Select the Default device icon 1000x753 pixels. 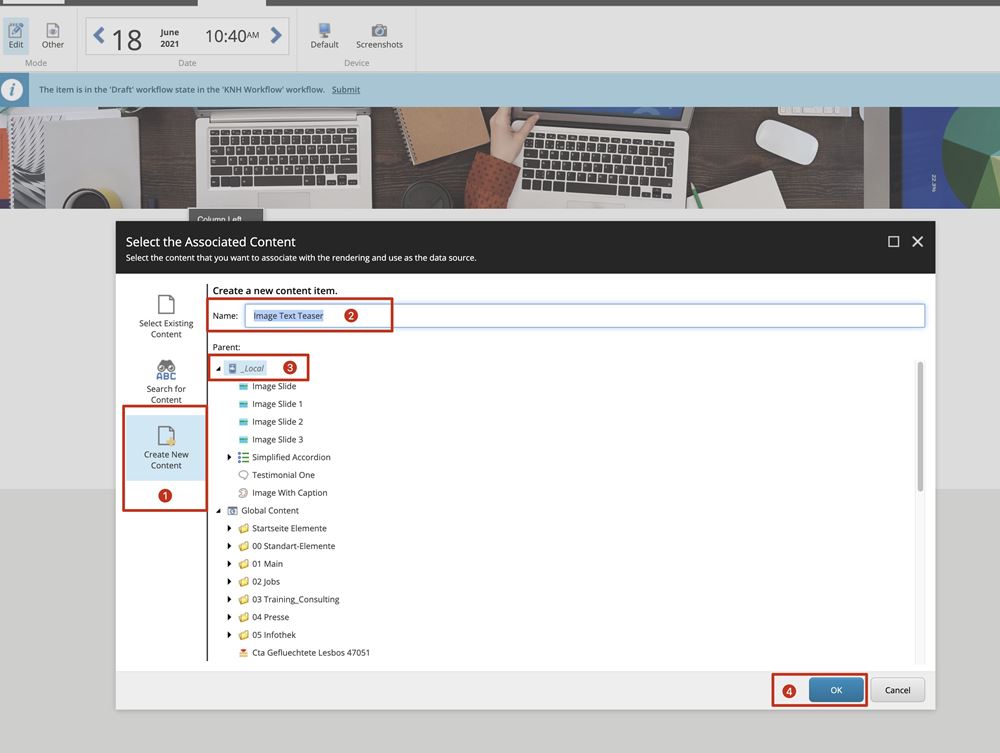[x=324, y=31]
